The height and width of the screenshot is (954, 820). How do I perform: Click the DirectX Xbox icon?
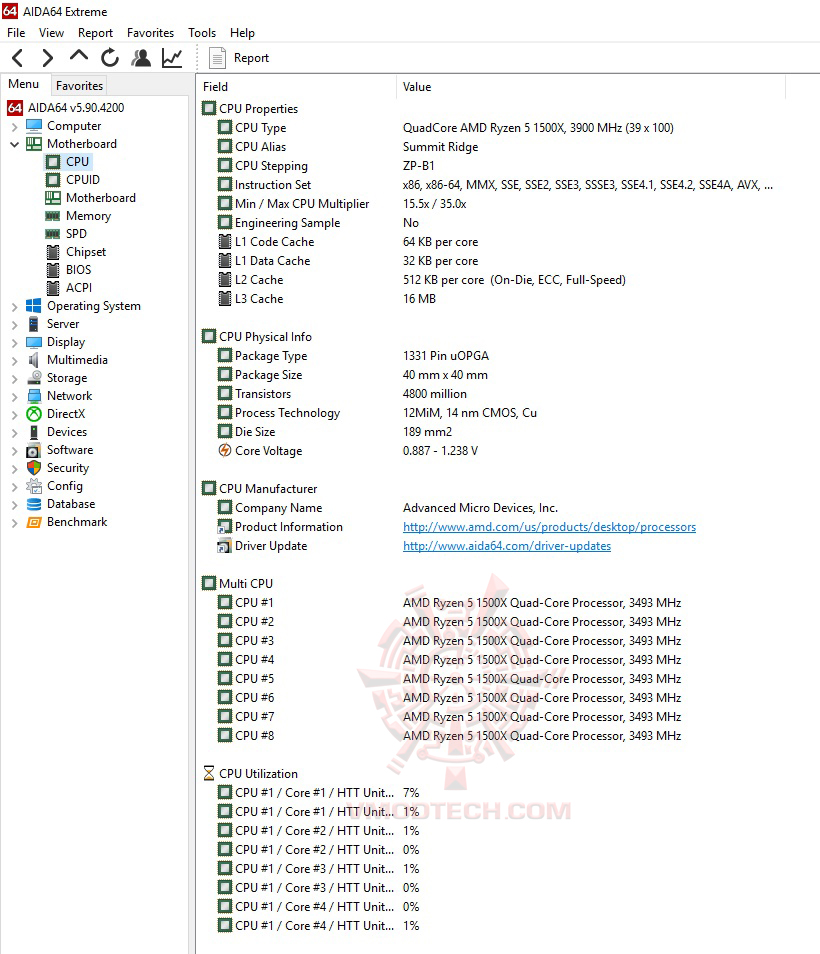34,414
